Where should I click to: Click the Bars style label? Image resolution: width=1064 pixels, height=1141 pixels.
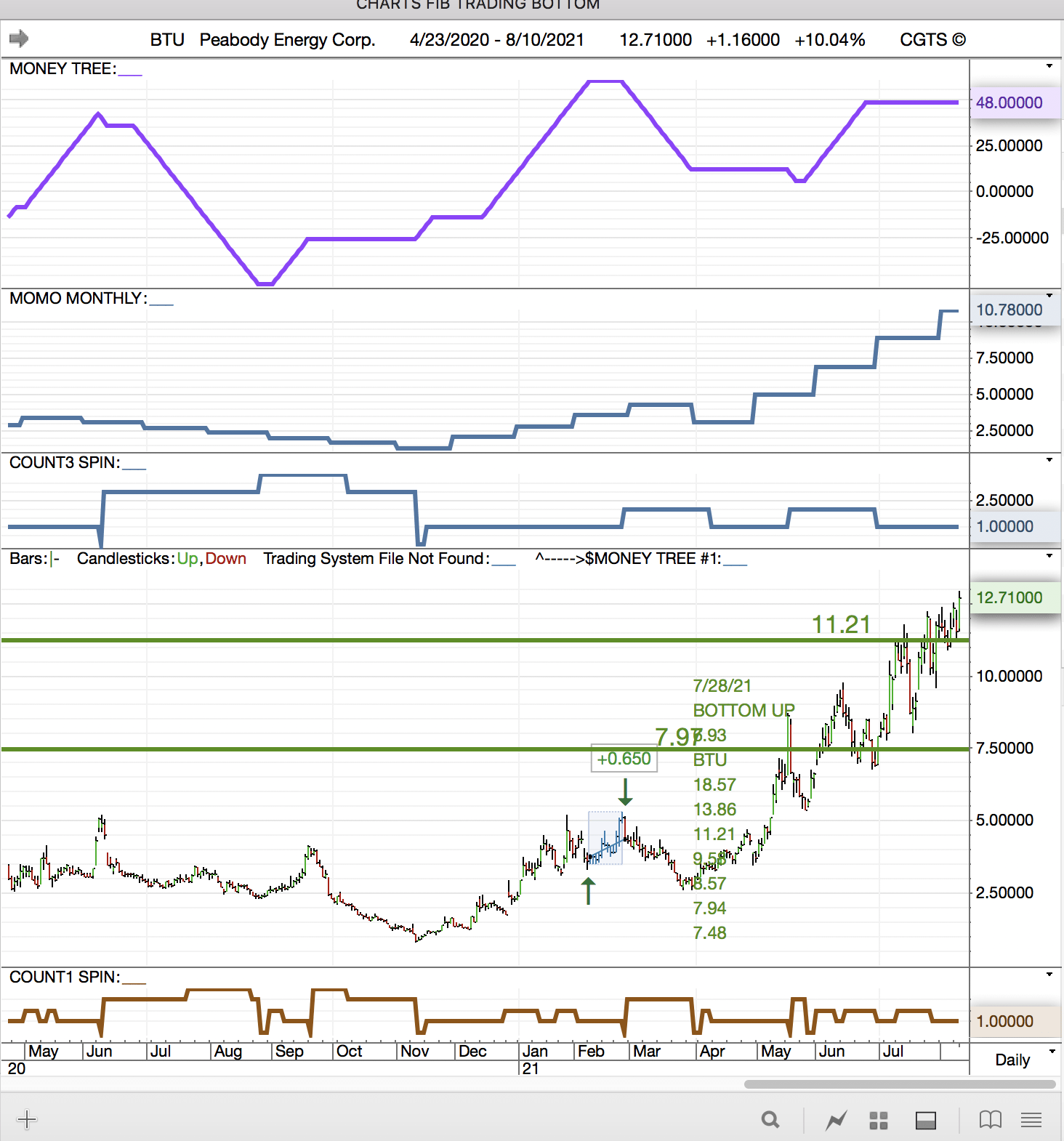tap(28, 558)
